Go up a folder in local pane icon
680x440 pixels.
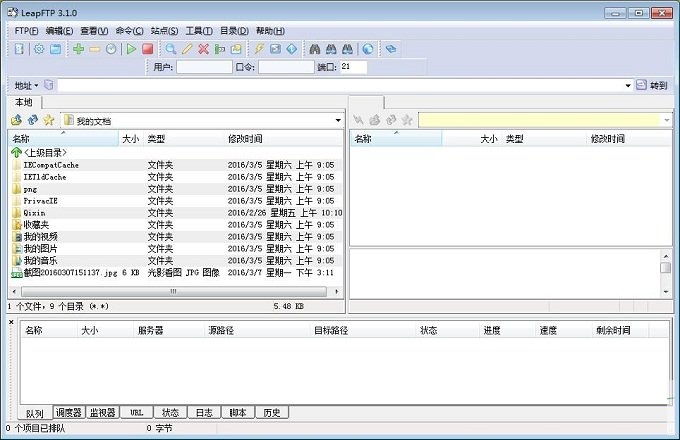tap(16, 120)
